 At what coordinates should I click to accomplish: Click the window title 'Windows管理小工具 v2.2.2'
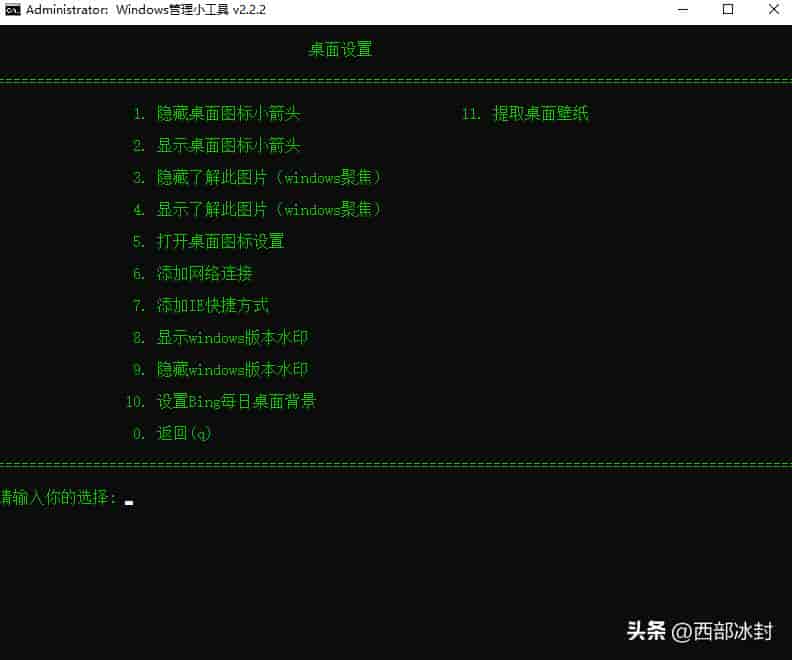190,10
